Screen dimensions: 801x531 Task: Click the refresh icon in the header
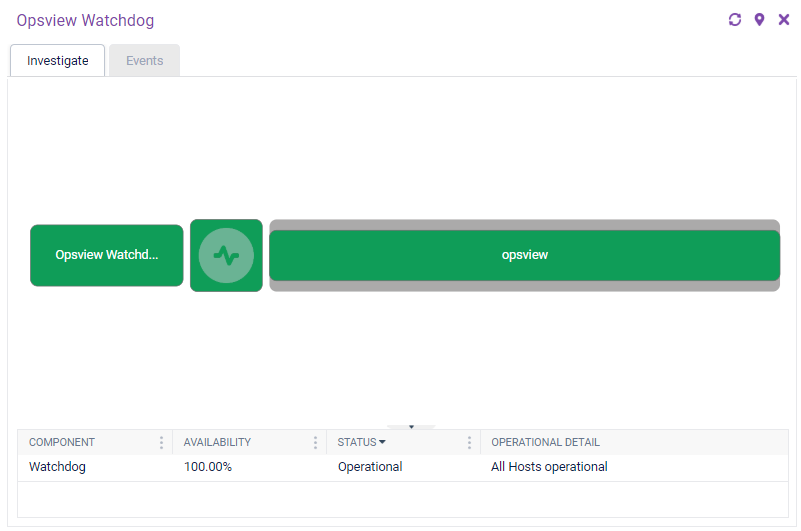pos(735,20)
